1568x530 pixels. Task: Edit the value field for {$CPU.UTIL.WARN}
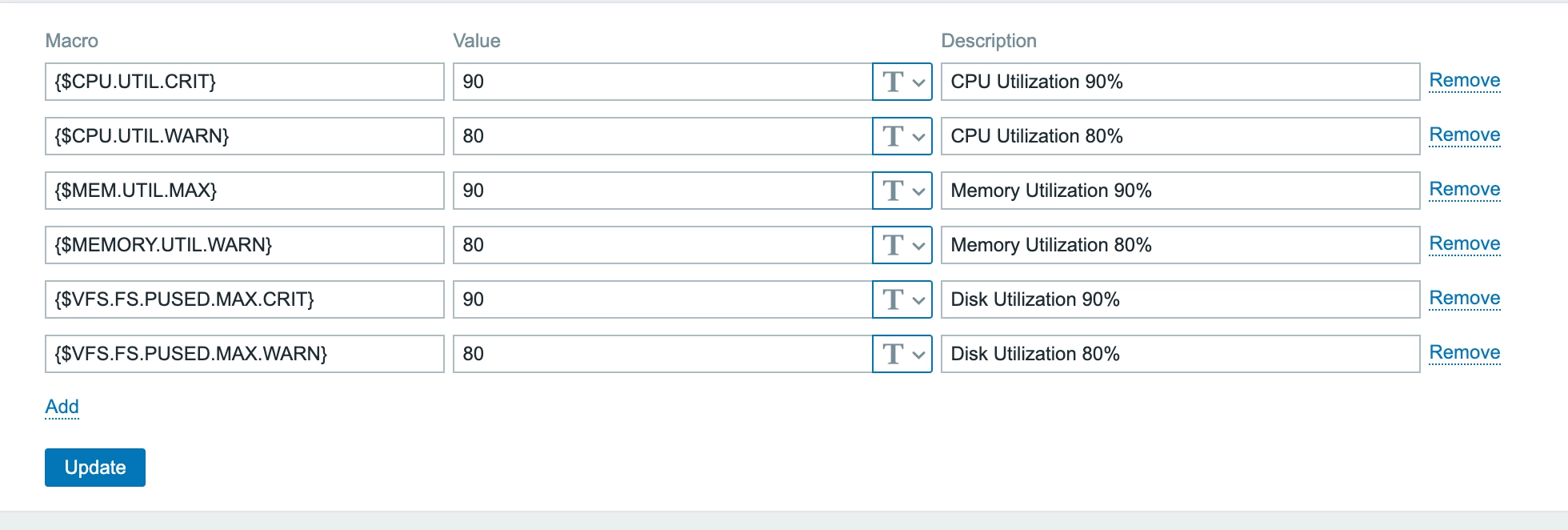click(662, 136)
